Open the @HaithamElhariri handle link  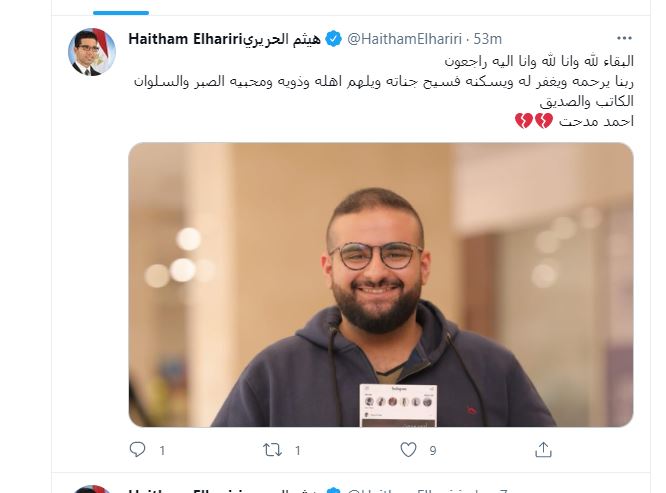pyautogui.click(x=404, y=39)
